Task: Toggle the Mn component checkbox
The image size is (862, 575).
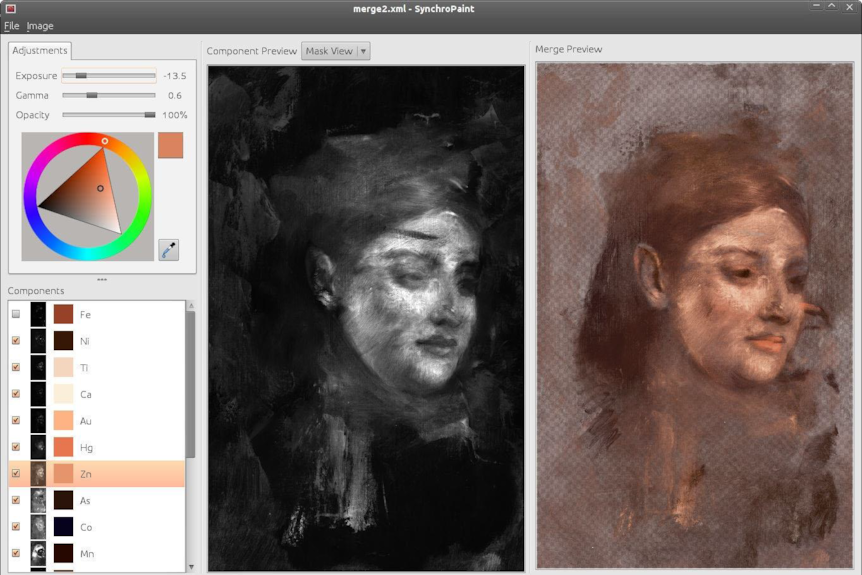Action: (16, 553)
